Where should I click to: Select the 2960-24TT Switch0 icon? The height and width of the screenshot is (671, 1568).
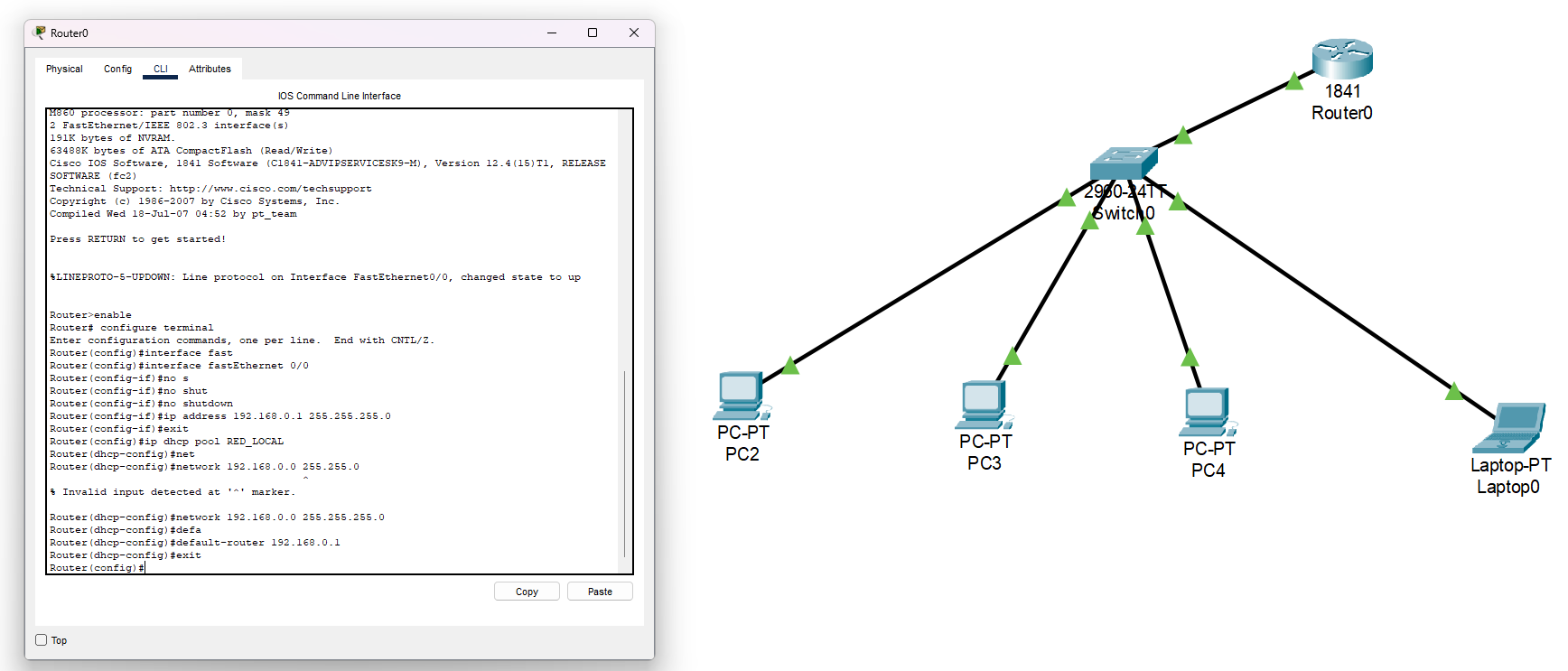tap(1123, 163)
